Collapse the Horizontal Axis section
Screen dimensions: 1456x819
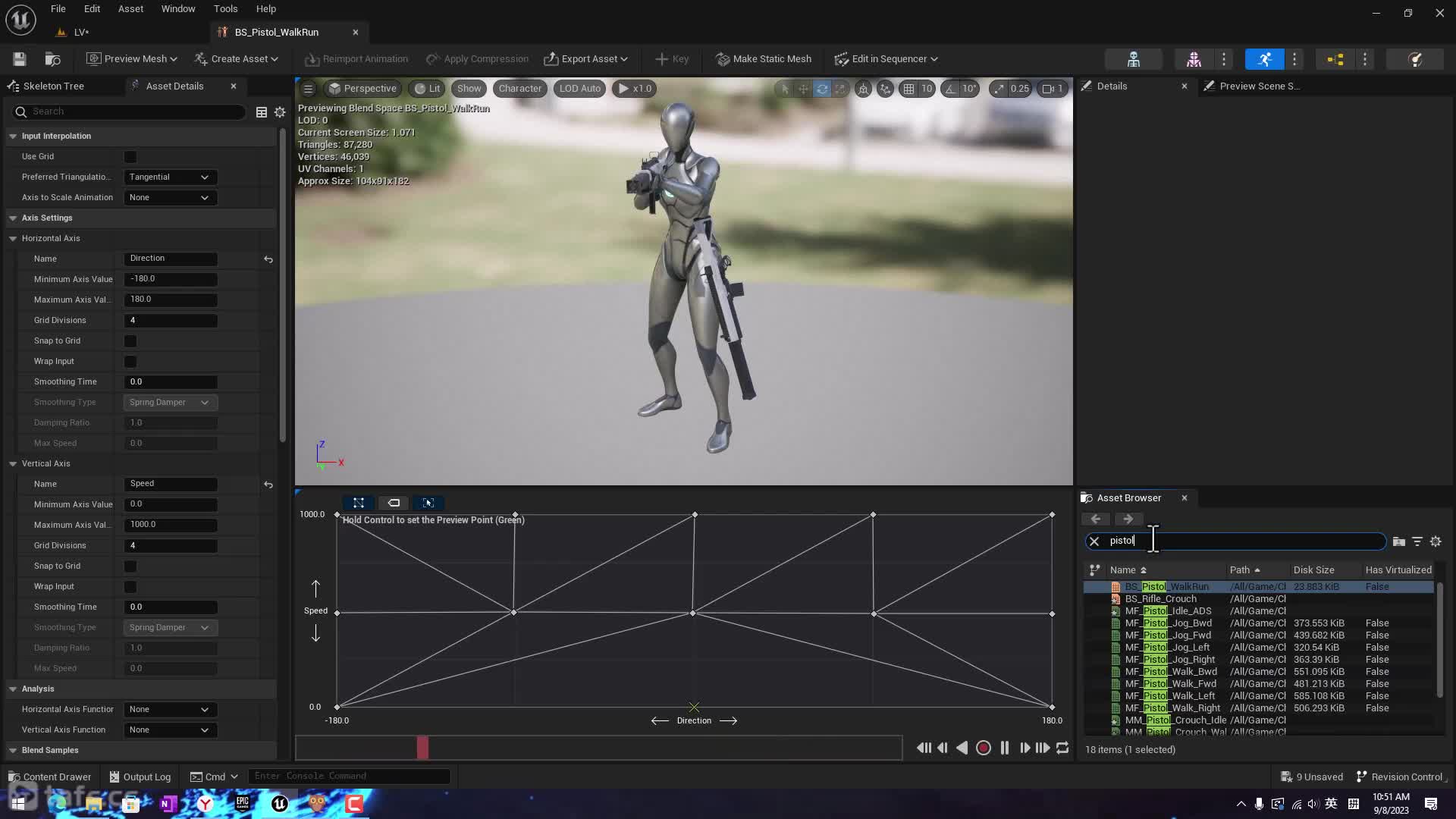[13, 239]
